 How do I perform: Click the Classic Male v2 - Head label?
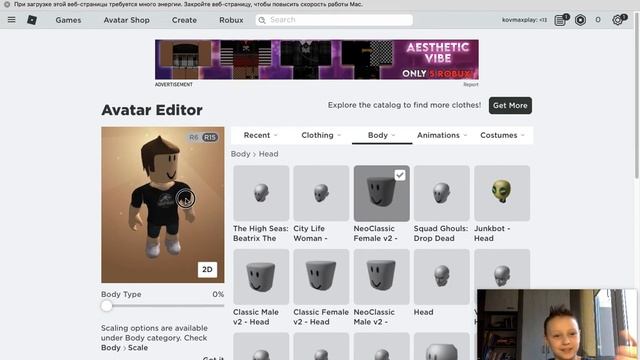pyautogui.click(x=256, y=317)
